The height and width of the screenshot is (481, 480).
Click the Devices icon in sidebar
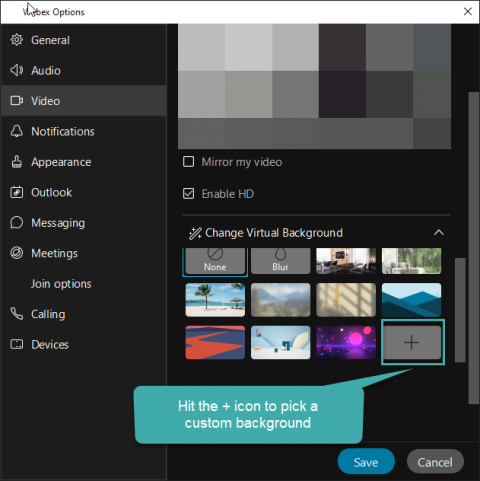[x=16, y=344]
